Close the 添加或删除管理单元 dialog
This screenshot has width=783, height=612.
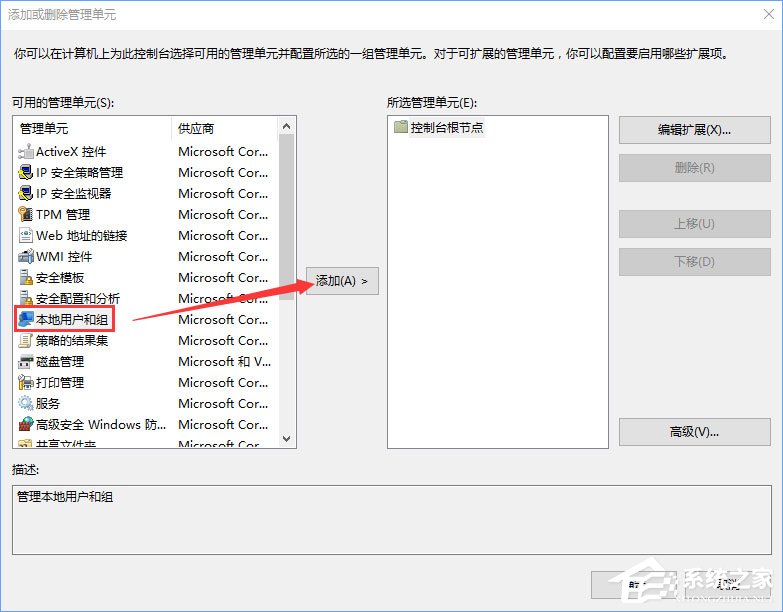click(769, 14)
